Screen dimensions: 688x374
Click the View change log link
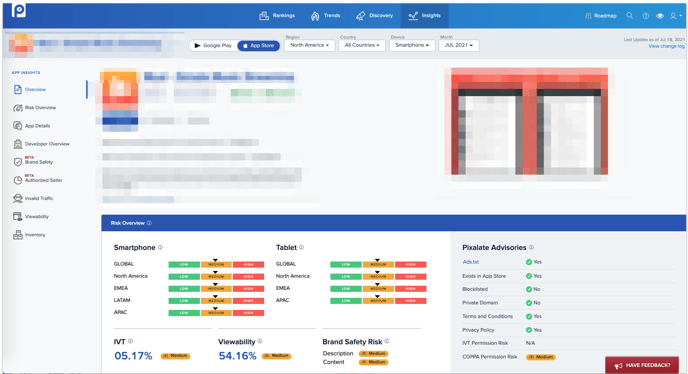point(666,46)
